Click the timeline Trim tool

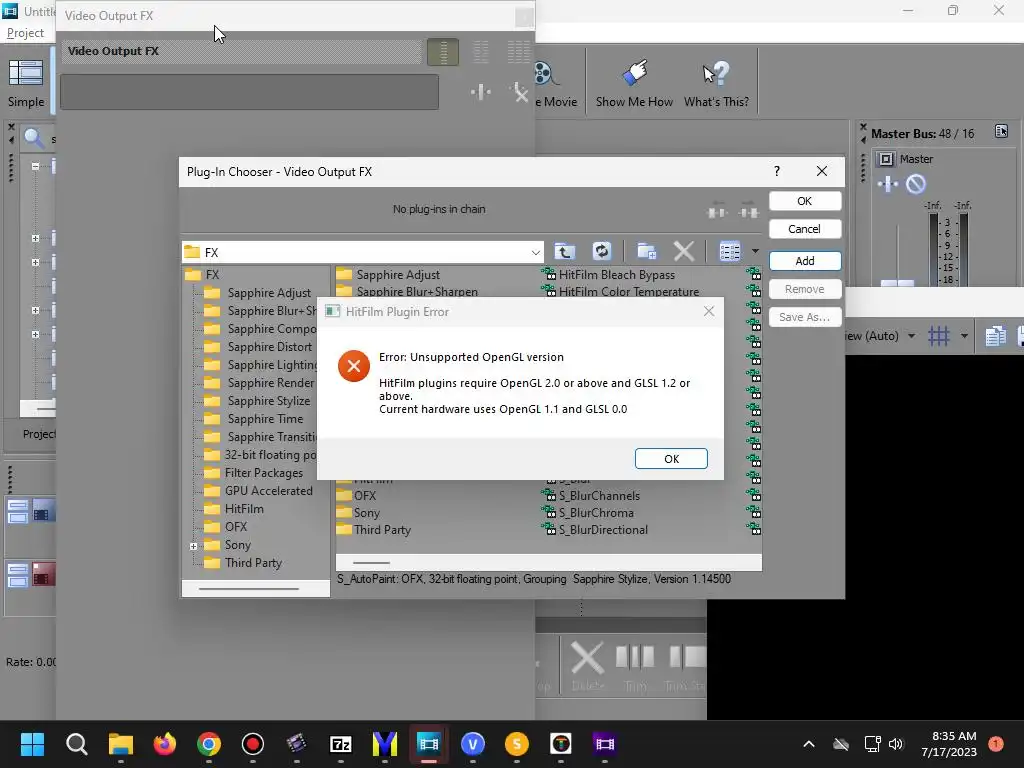click(x=635, y=665)
